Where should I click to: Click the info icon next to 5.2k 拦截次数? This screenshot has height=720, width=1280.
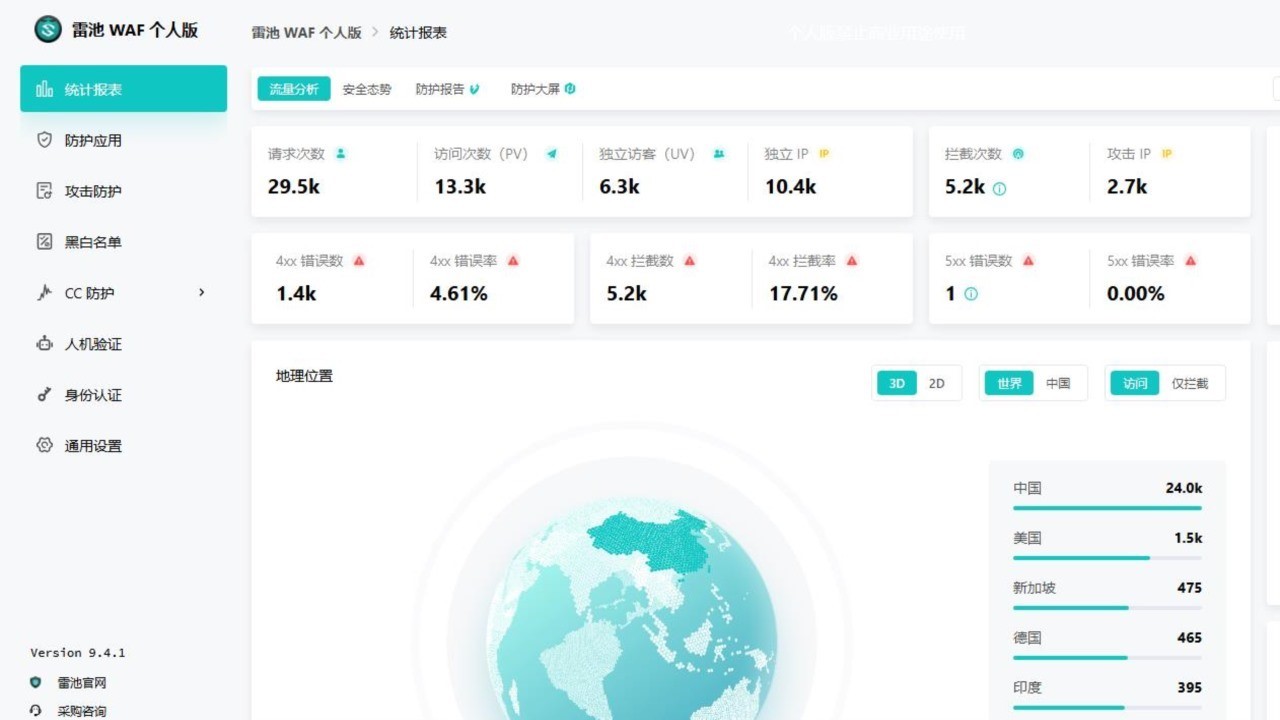999,188
